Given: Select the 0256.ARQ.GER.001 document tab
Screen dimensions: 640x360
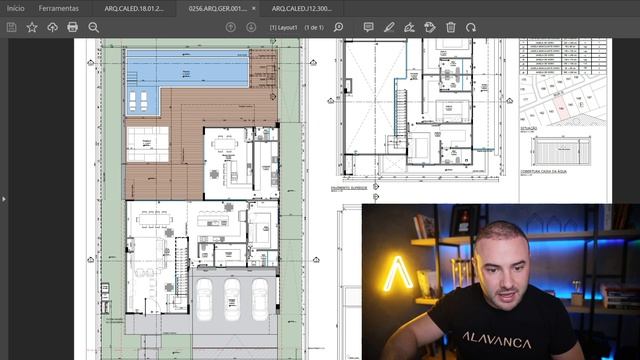Looking at the screenshot, I should point(218,8).
